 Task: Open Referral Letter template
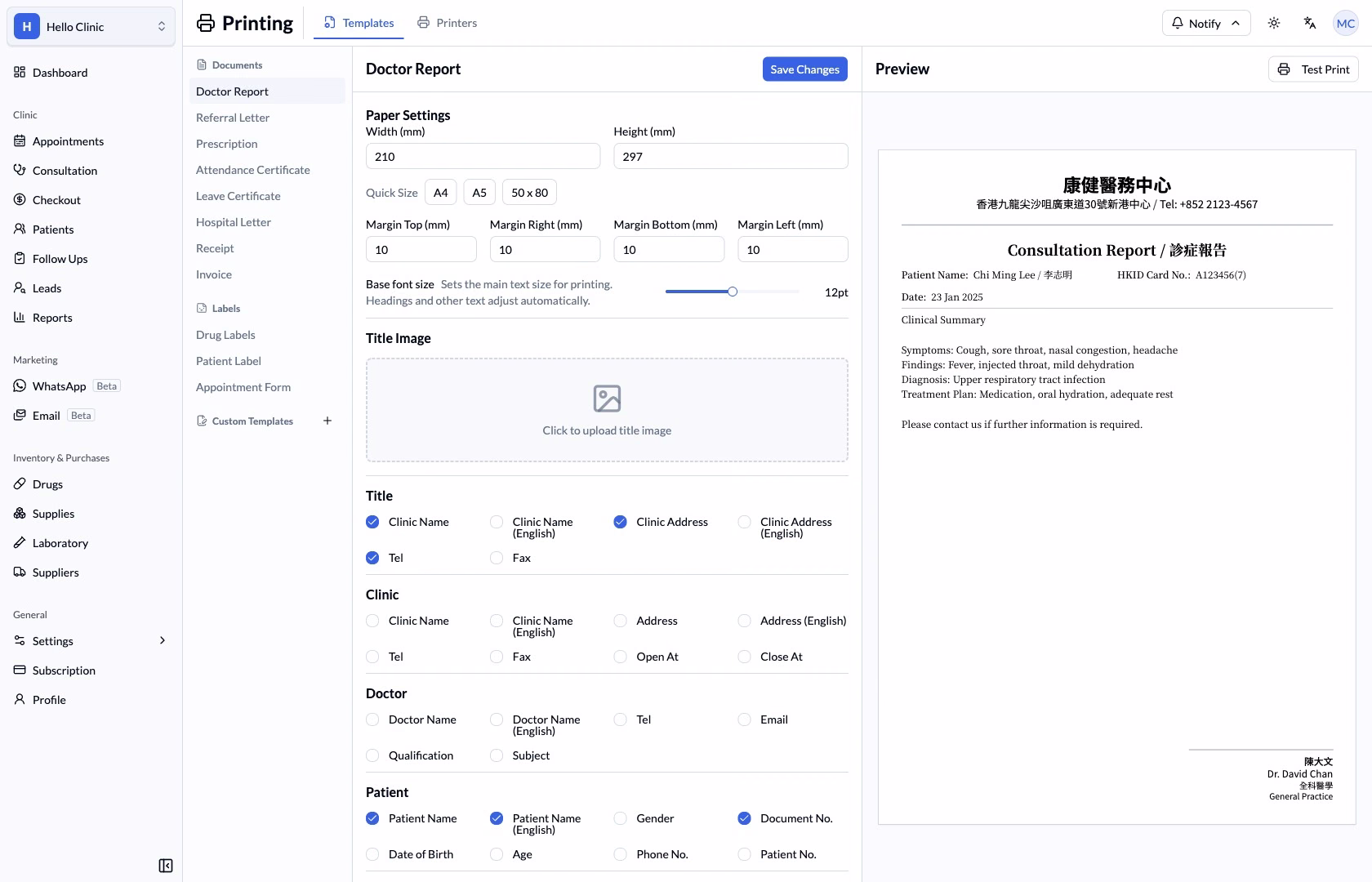pyautogui.click(x=267, y=118)
